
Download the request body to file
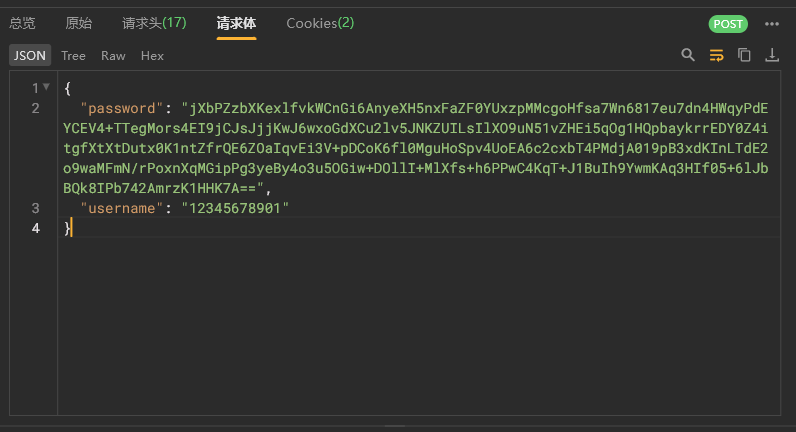pos(772,56)
